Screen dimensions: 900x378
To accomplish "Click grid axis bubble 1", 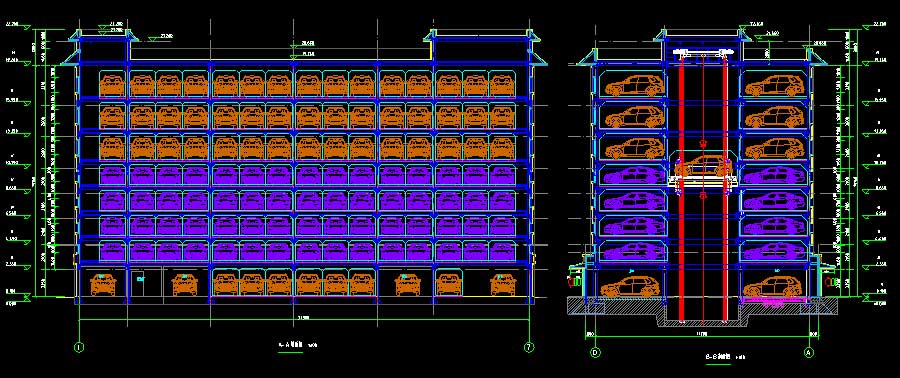I will coord(79,347).
